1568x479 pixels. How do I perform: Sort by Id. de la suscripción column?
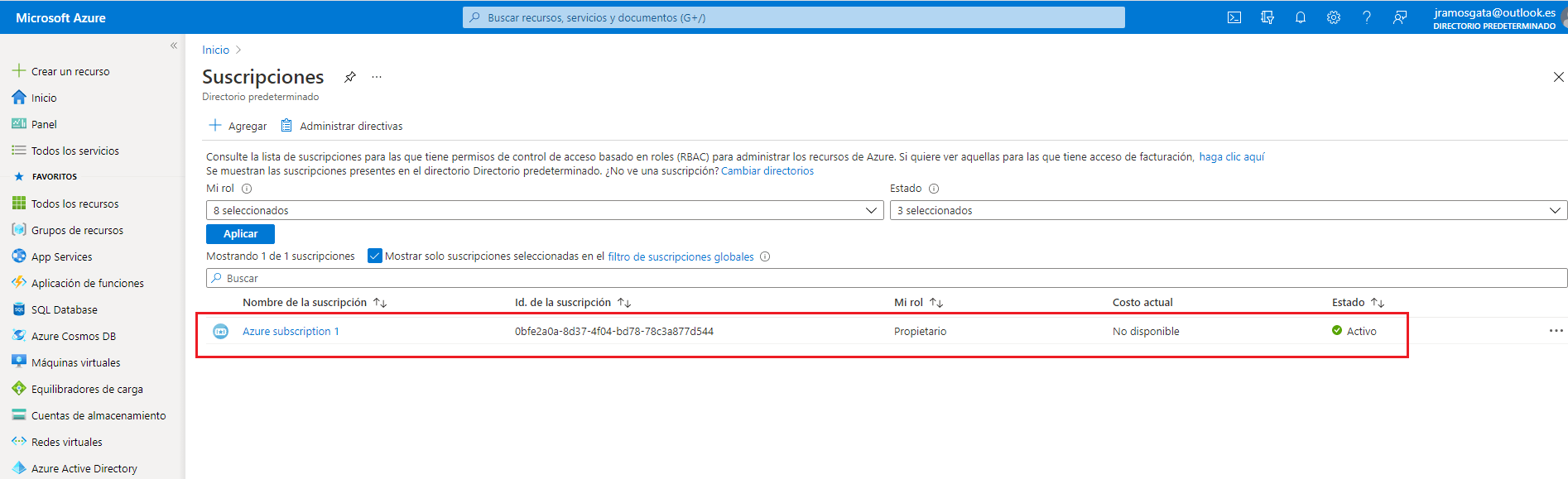click(573, 303)
